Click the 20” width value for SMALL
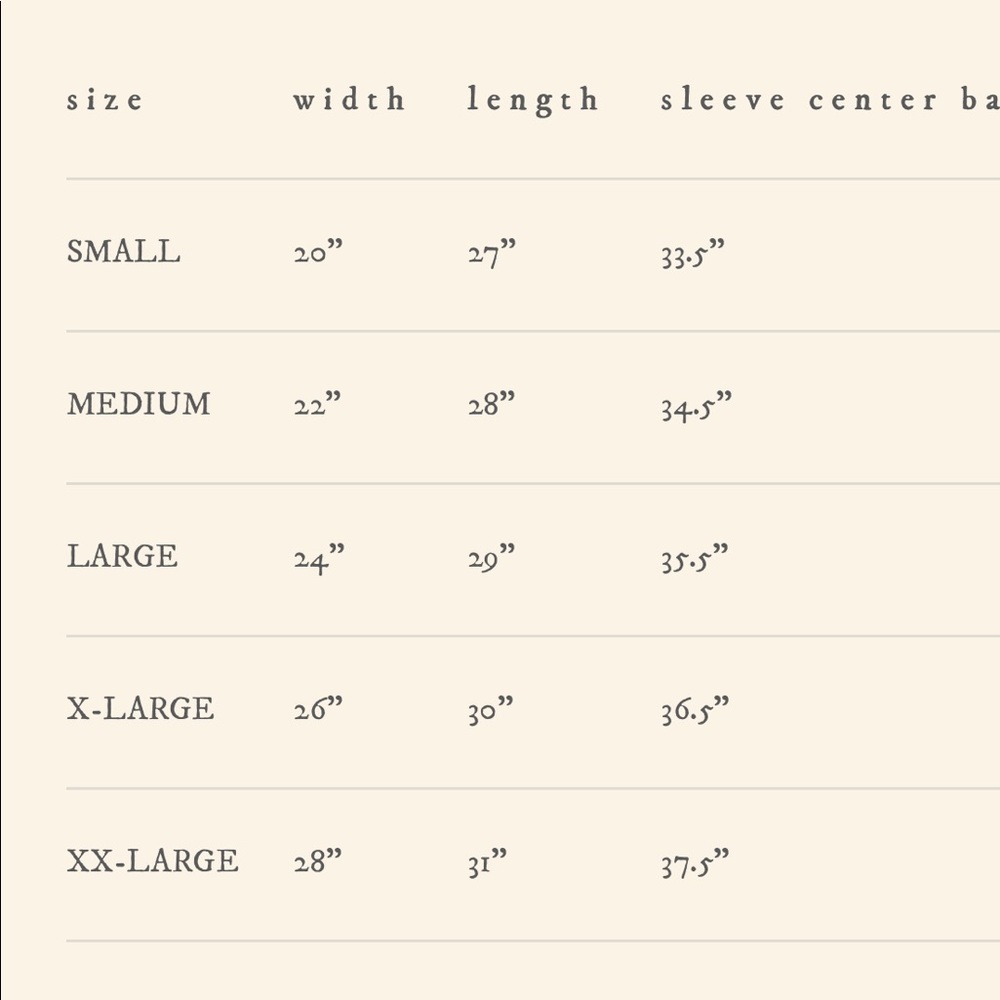This screenshot has height=1000, width=1000. click(x=318, y=253)
